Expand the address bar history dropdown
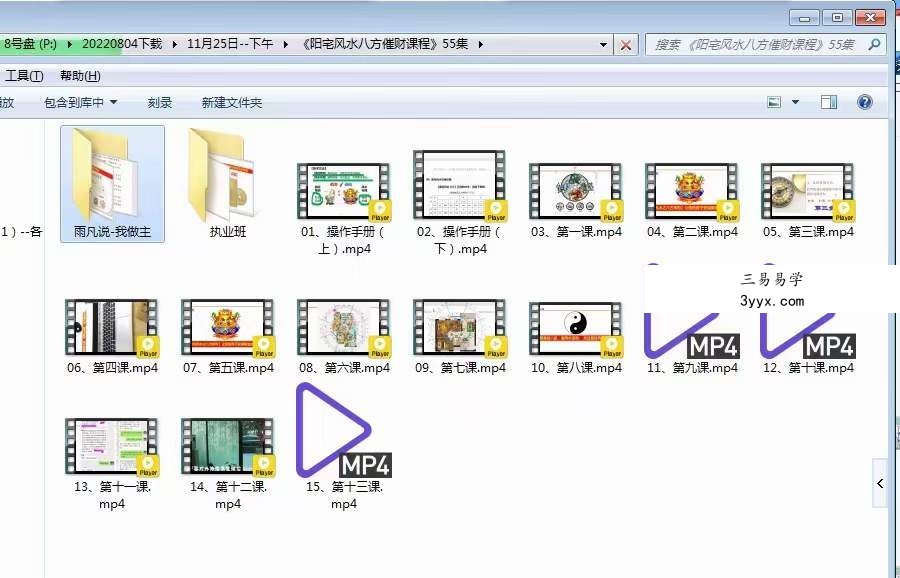 pyautogui.click(x=603, y=44)
